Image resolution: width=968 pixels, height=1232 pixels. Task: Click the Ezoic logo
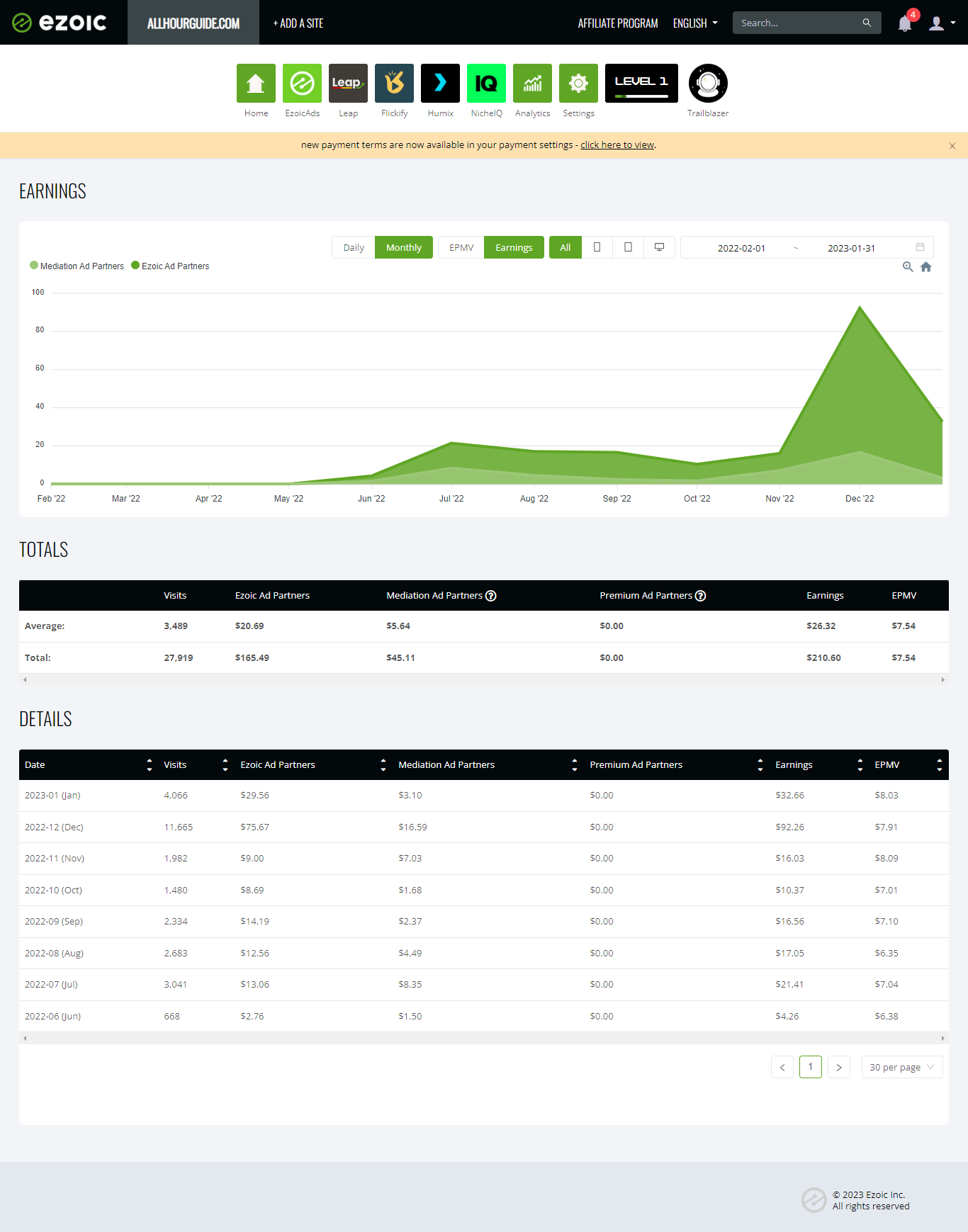pyautogui.click(x=60, y=23)
